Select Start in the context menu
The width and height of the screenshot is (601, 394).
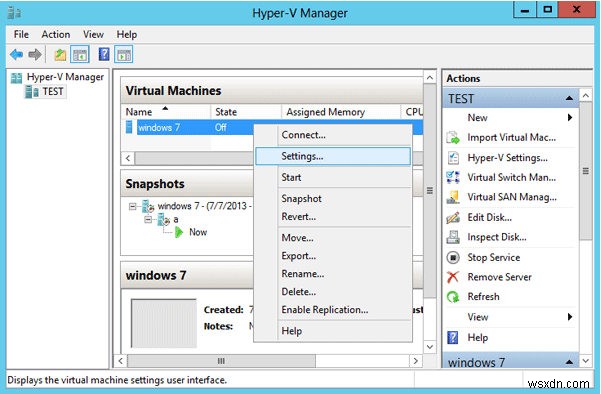coord(333,177)
